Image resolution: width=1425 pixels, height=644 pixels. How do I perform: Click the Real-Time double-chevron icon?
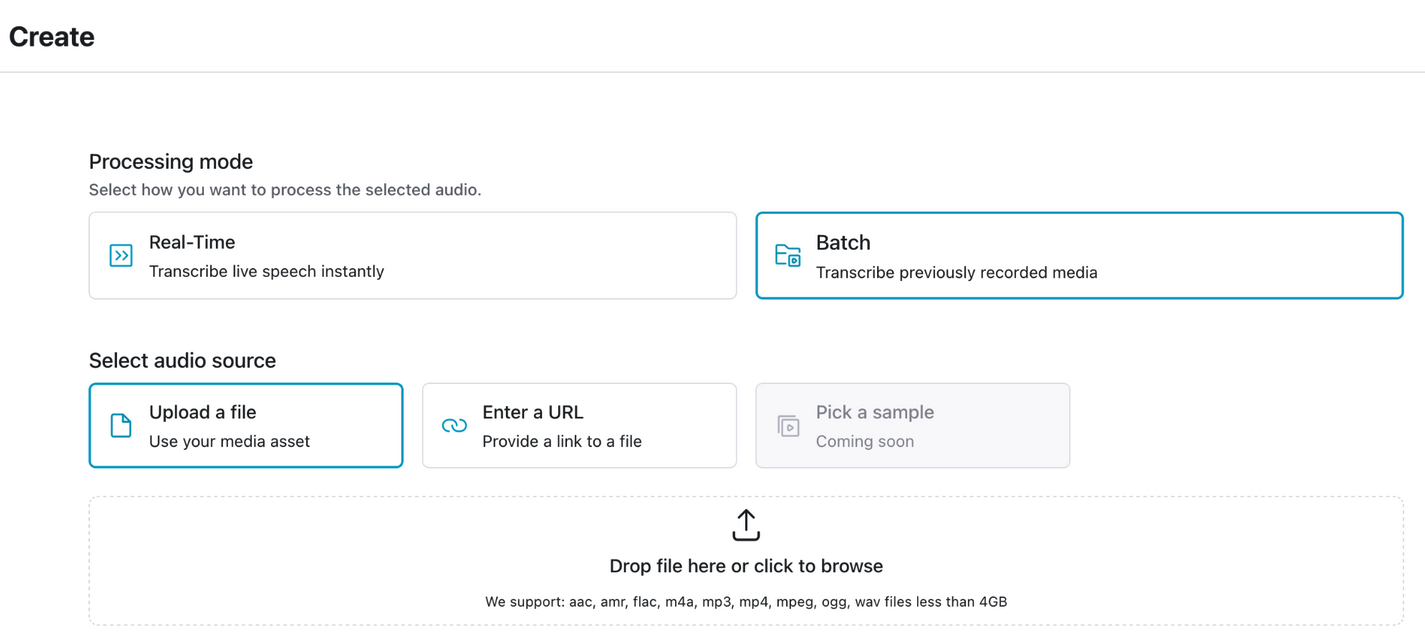(121, 256)
